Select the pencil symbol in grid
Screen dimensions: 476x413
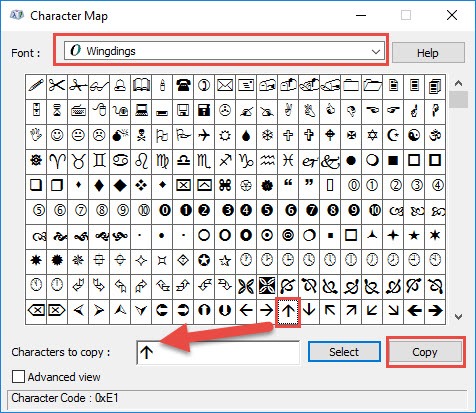tap(36, 86)
